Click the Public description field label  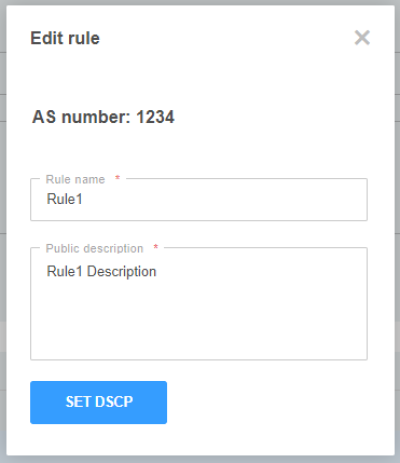pyautogui.click(x=94, y=248)
